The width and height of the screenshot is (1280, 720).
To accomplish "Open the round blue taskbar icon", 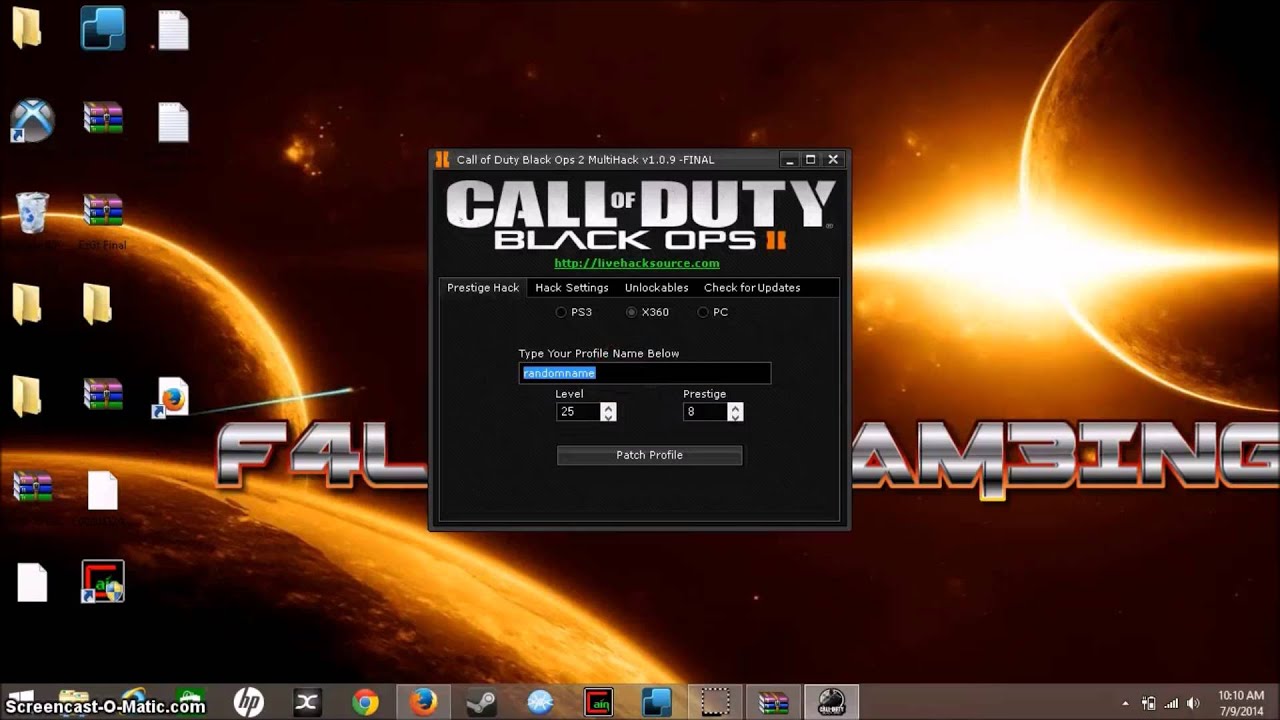I will tap(540, 702).
